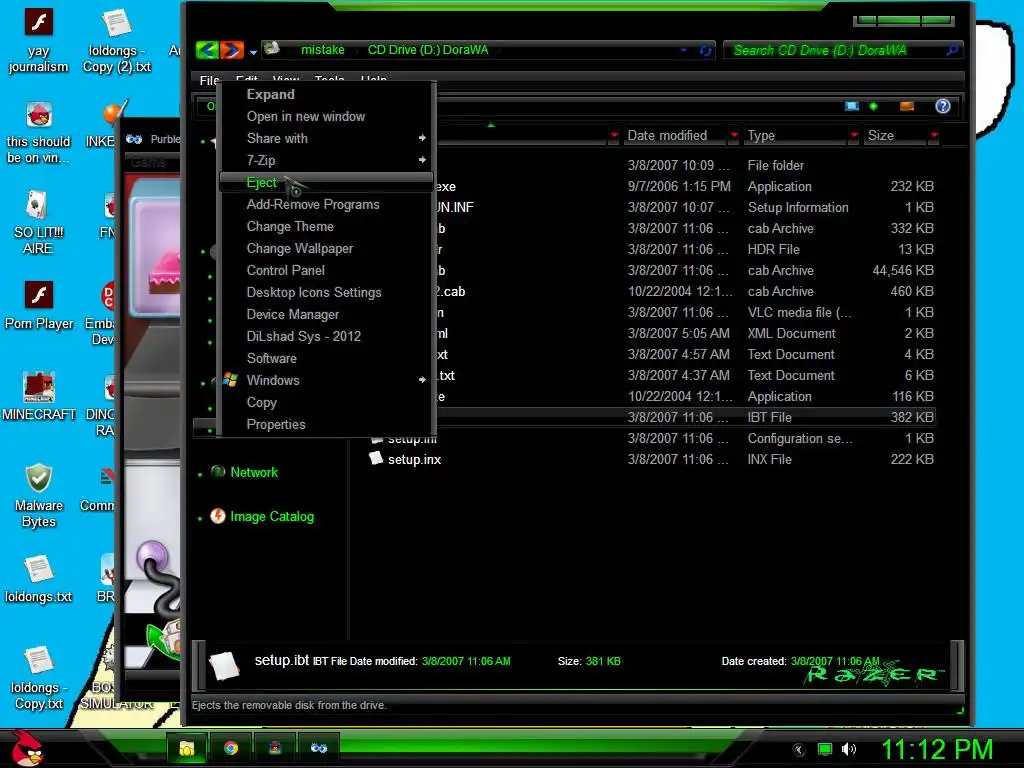
Task: Click DiLshad Sys - 2012 entry
Action: click(326, 336)
